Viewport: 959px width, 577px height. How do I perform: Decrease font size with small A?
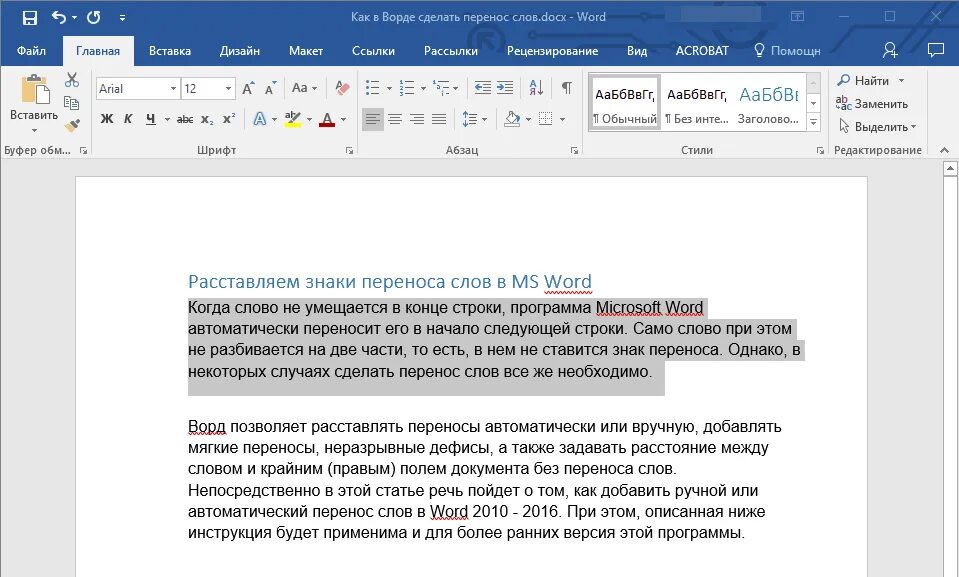click(x=270, y=89)
